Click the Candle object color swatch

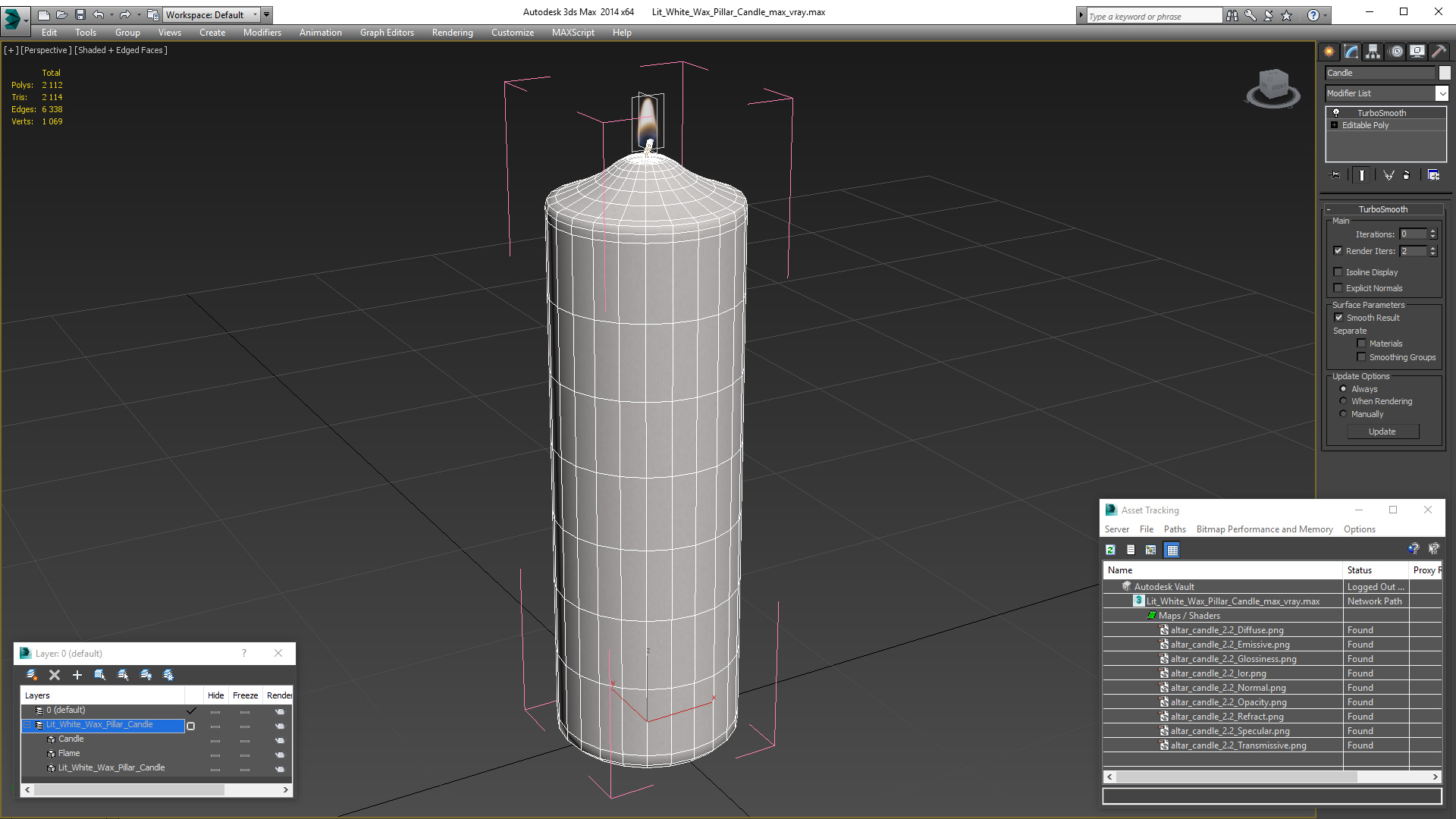tap(1445, 73)
